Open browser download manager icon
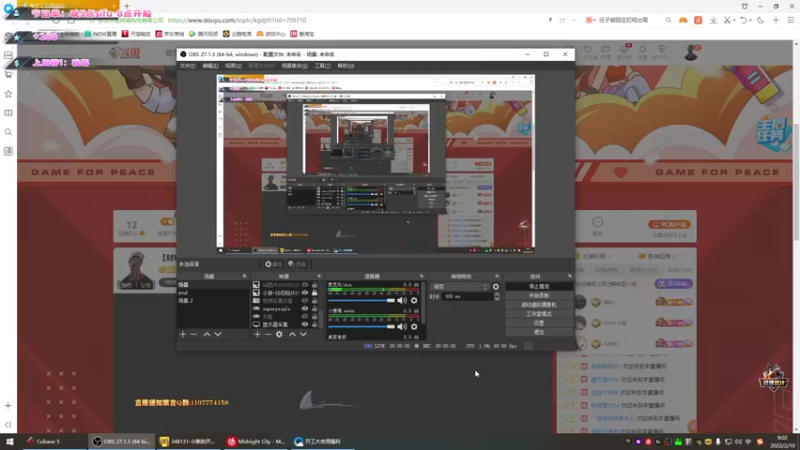800x450 pixels. [x=713, y=20]
